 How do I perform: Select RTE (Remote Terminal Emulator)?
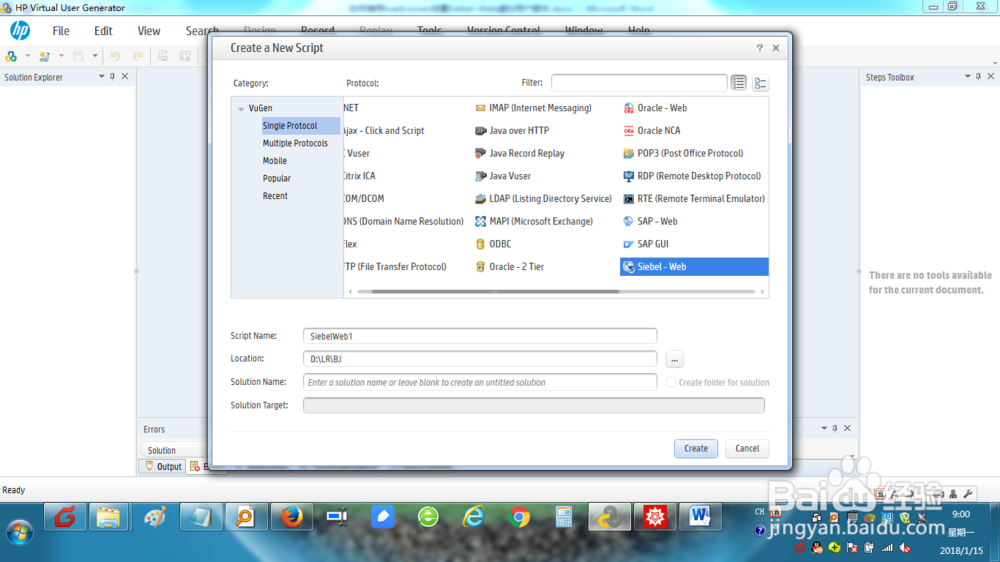click(694, 198)
